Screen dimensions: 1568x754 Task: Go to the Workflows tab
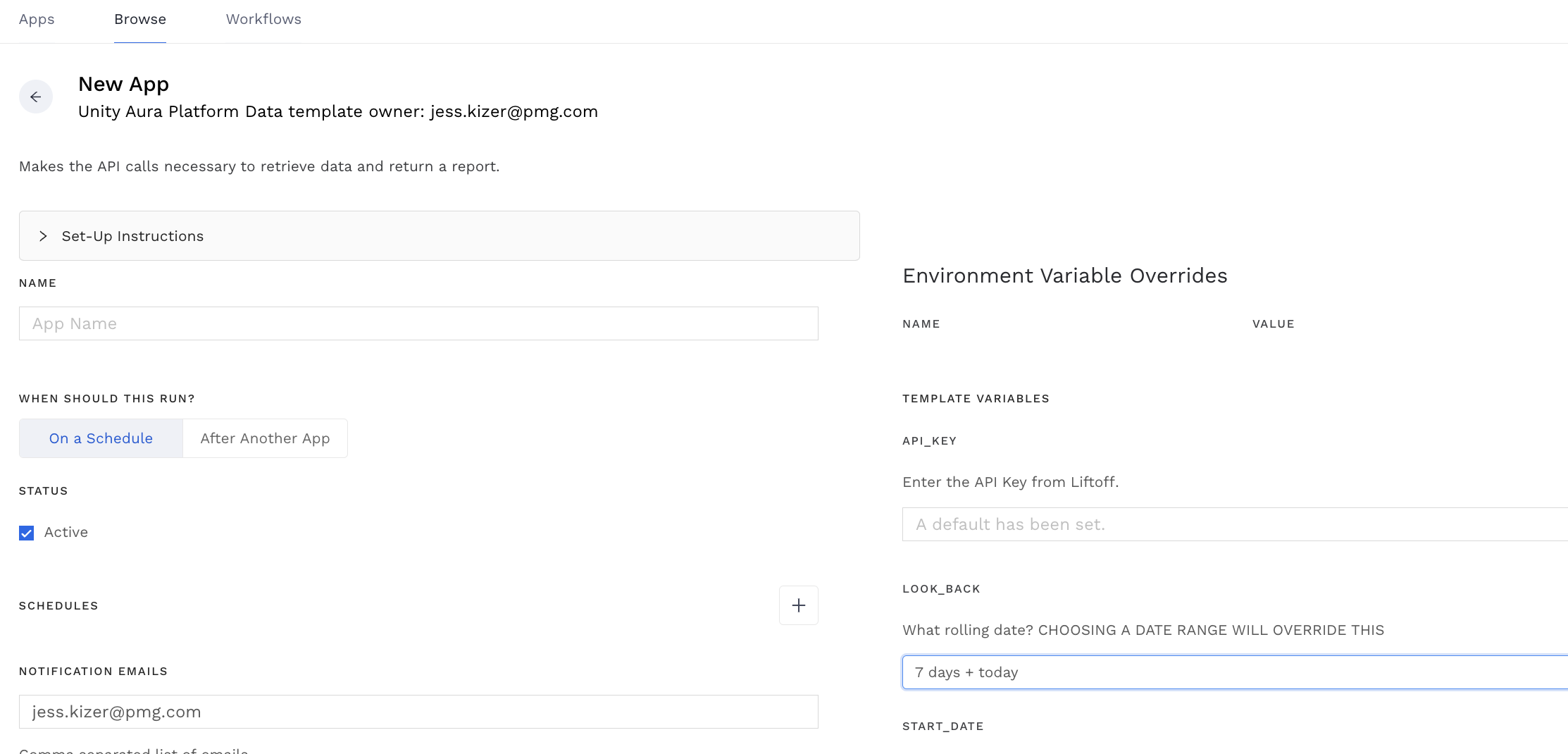coord(263,19)
